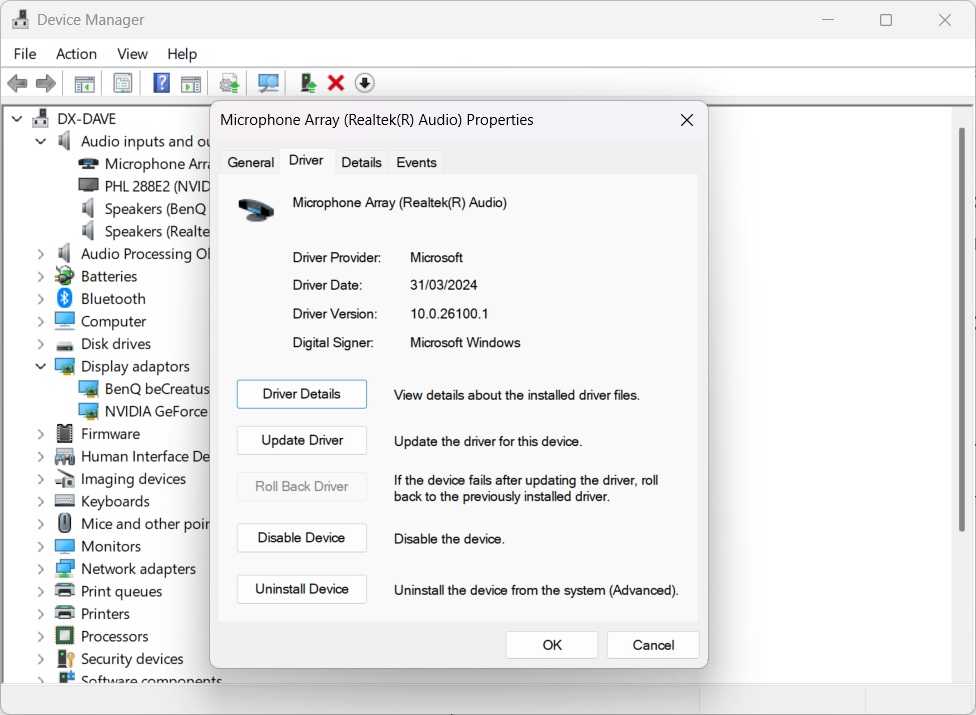Click the Disable Device button

point(301,538)
